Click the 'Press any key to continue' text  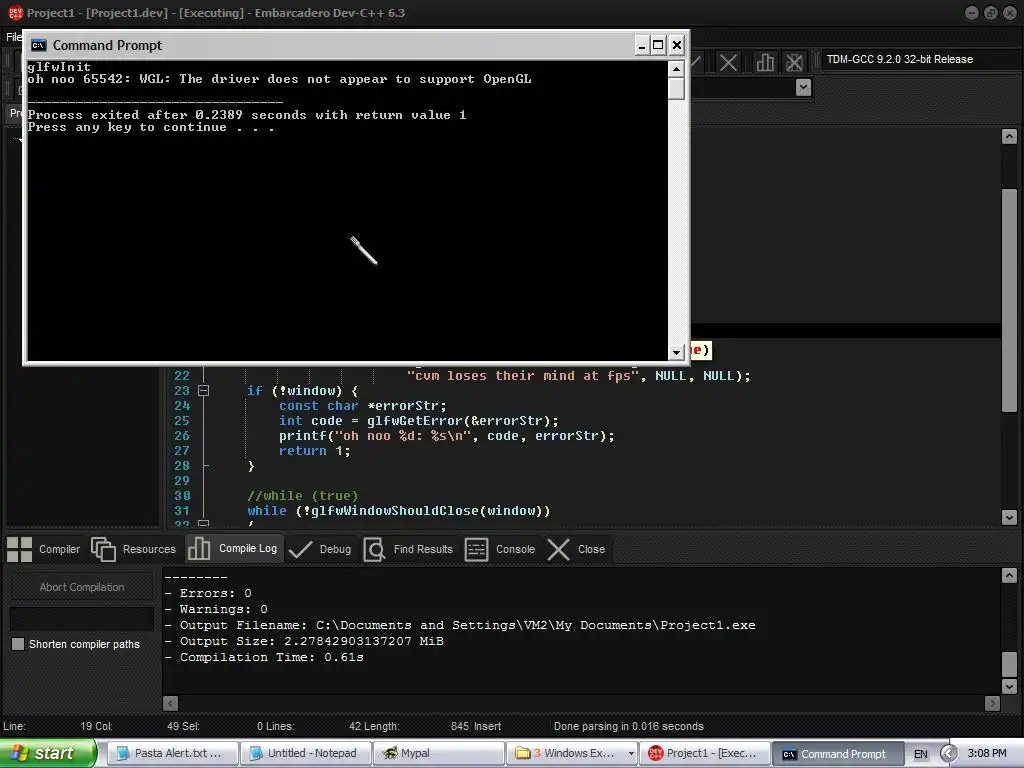[151, 127]
